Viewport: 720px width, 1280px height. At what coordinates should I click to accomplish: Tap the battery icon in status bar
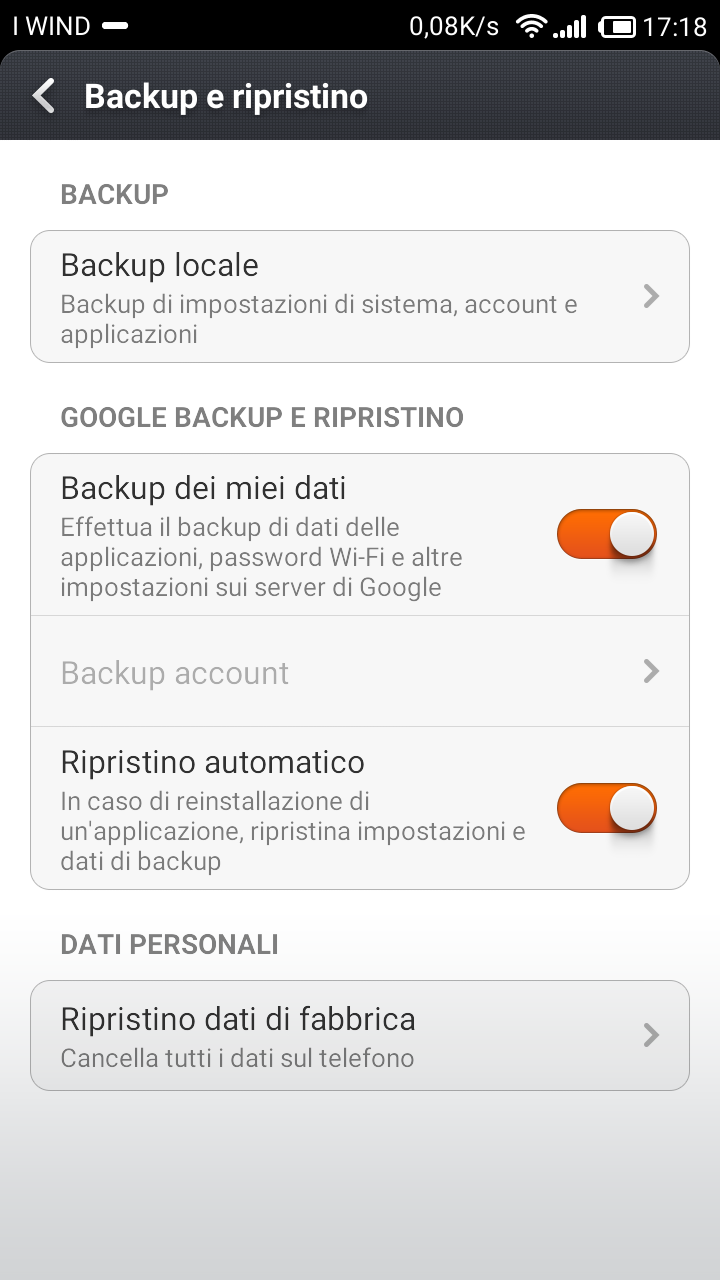pos(618,27)
